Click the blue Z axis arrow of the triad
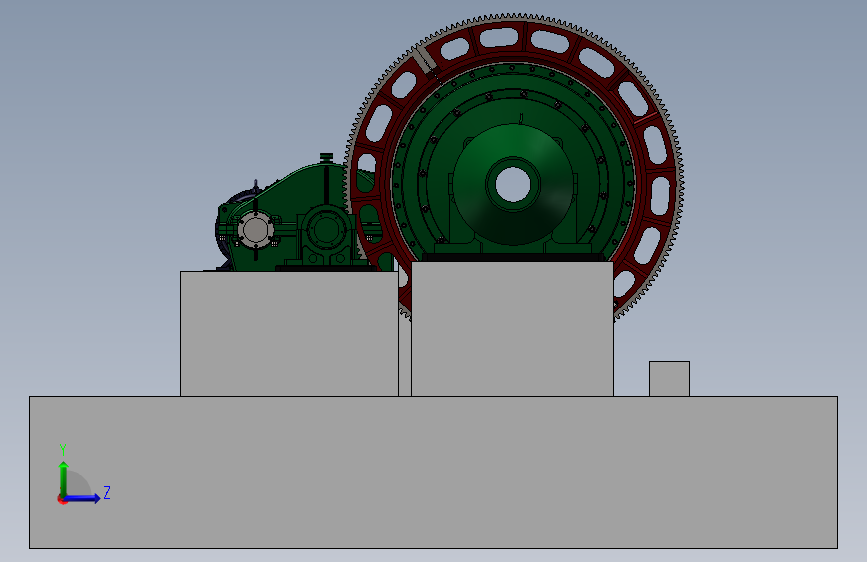The image size is (867, 562). 82,498
